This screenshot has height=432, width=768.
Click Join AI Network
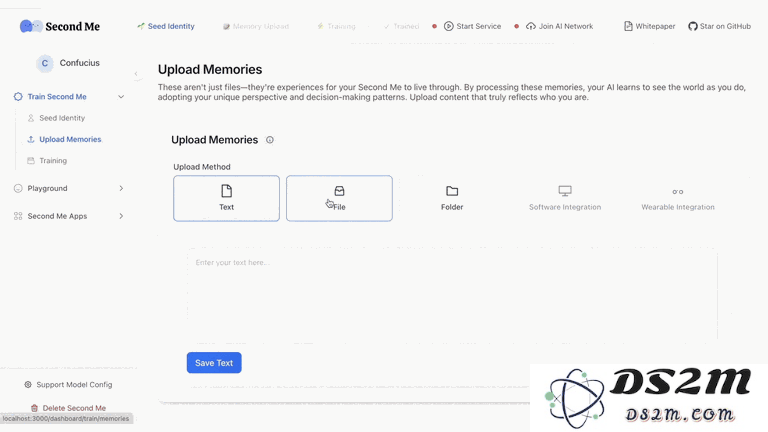click(559, 26)
